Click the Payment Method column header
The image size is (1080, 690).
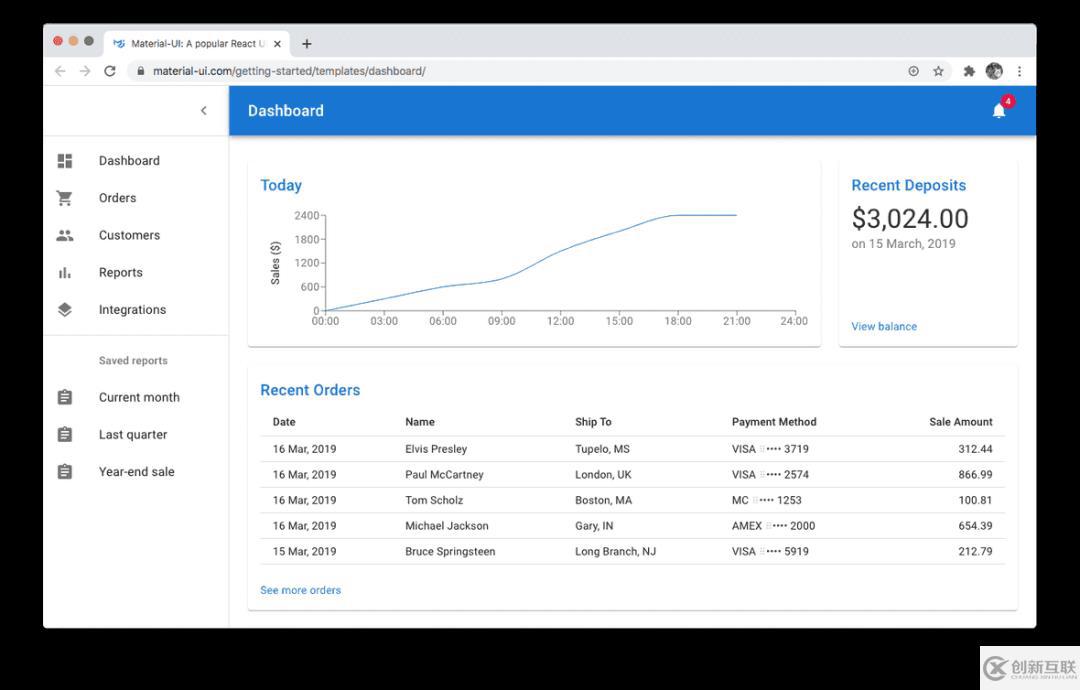[x=773, y=422]
